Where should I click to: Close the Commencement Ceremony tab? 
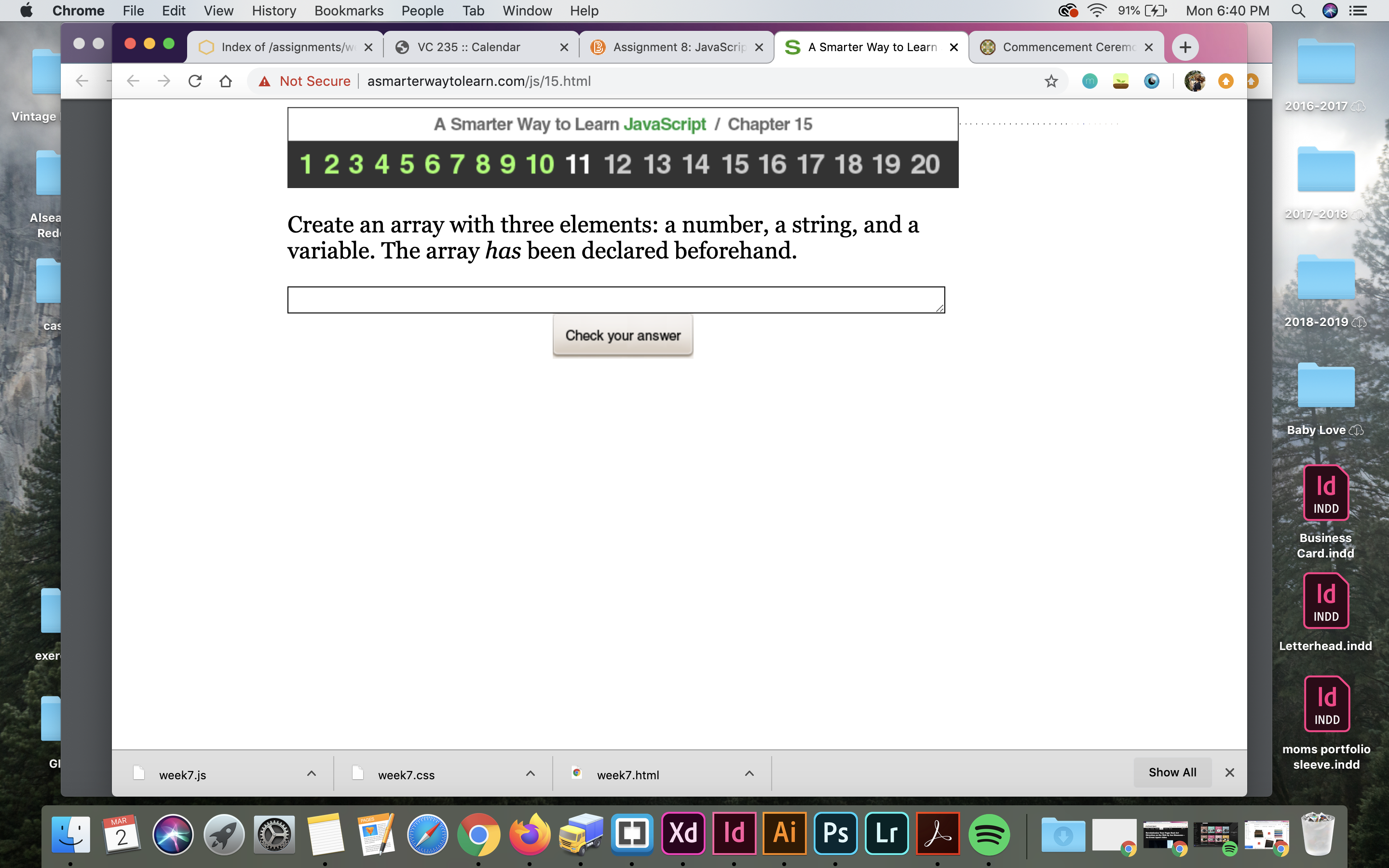point(1148,47)
